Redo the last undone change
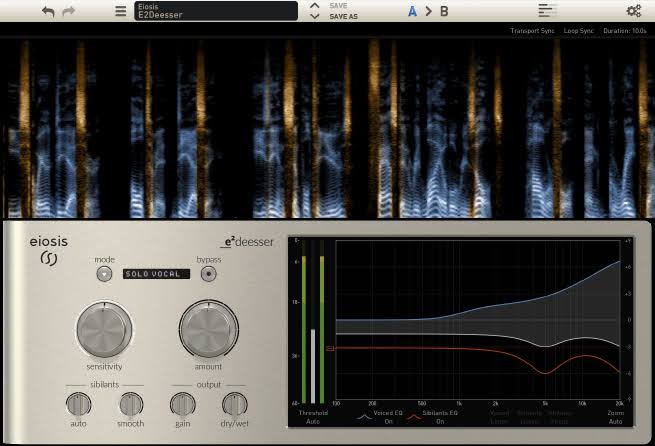655x446 pixels. coord(69,11)
